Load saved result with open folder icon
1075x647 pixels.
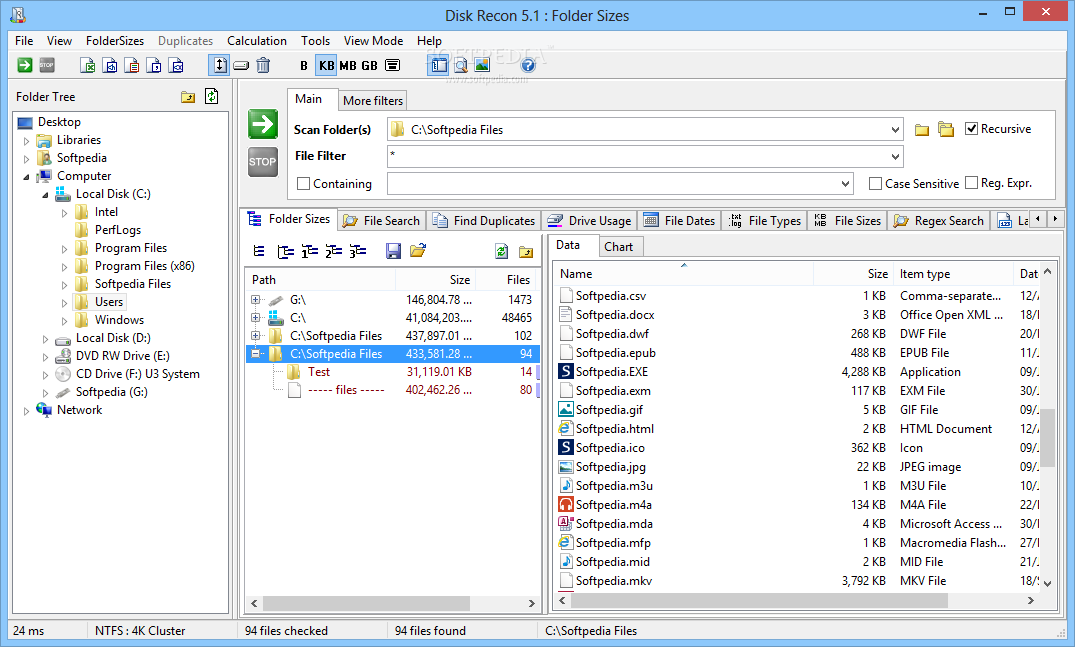[x=418, y=251]
